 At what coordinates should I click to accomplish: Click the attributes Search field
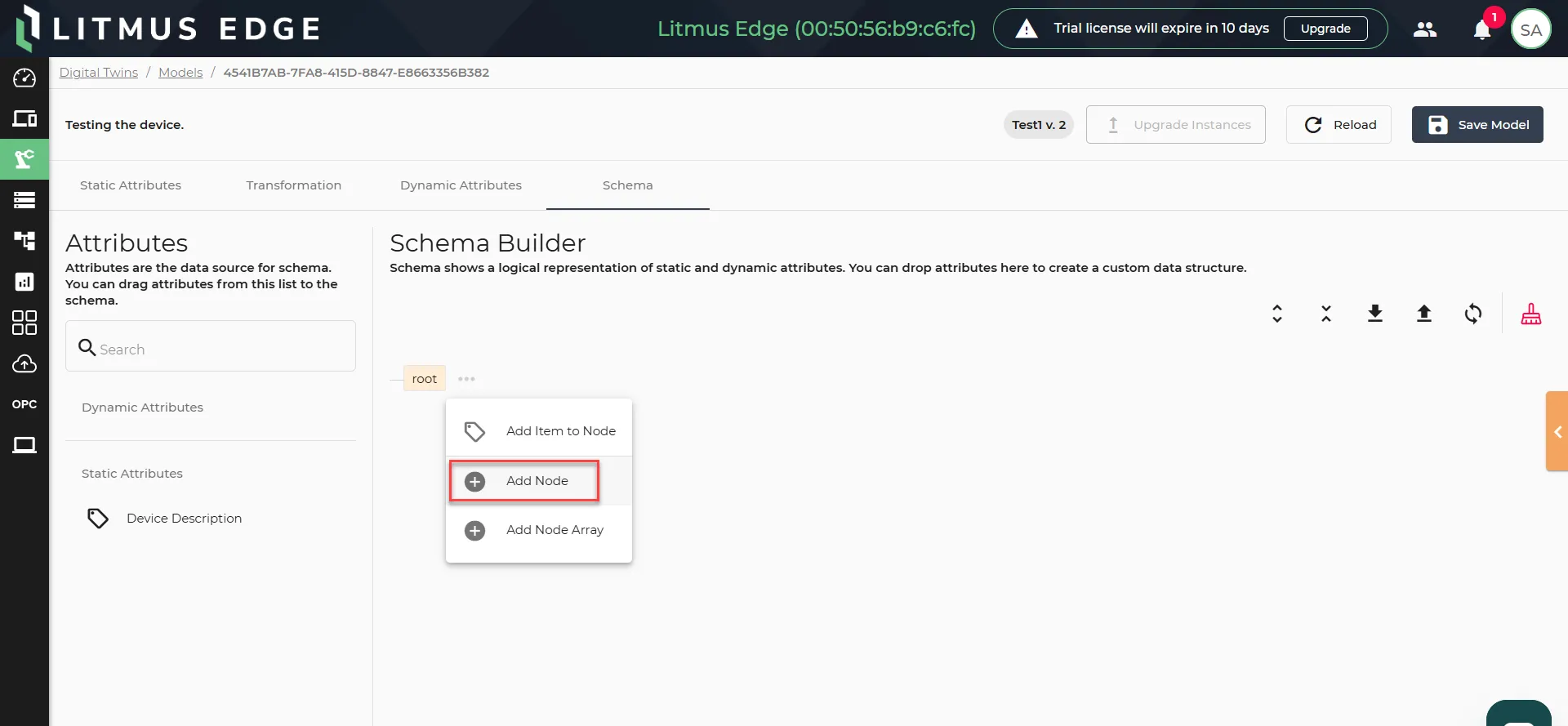(x=211, y=346)
